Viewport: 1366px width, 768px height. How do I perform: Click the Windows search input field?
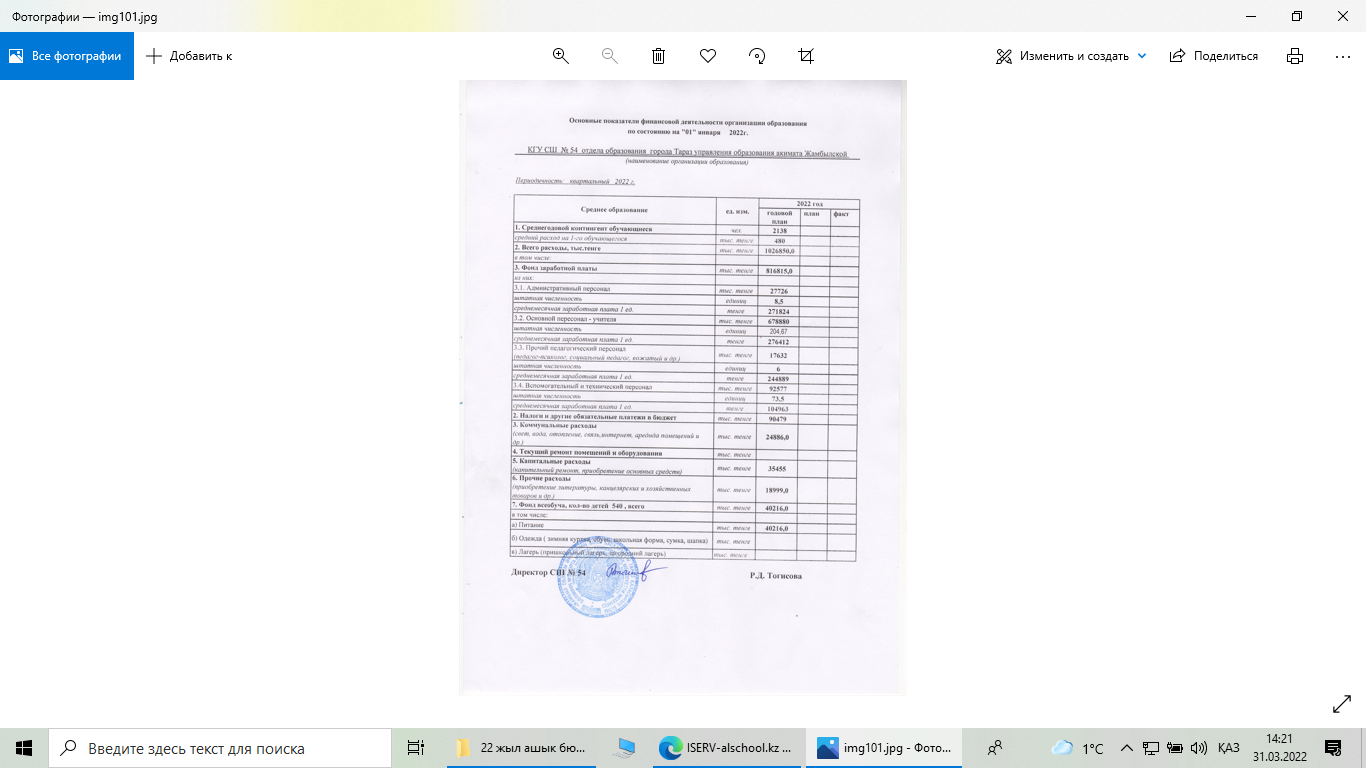coord(220,748)
